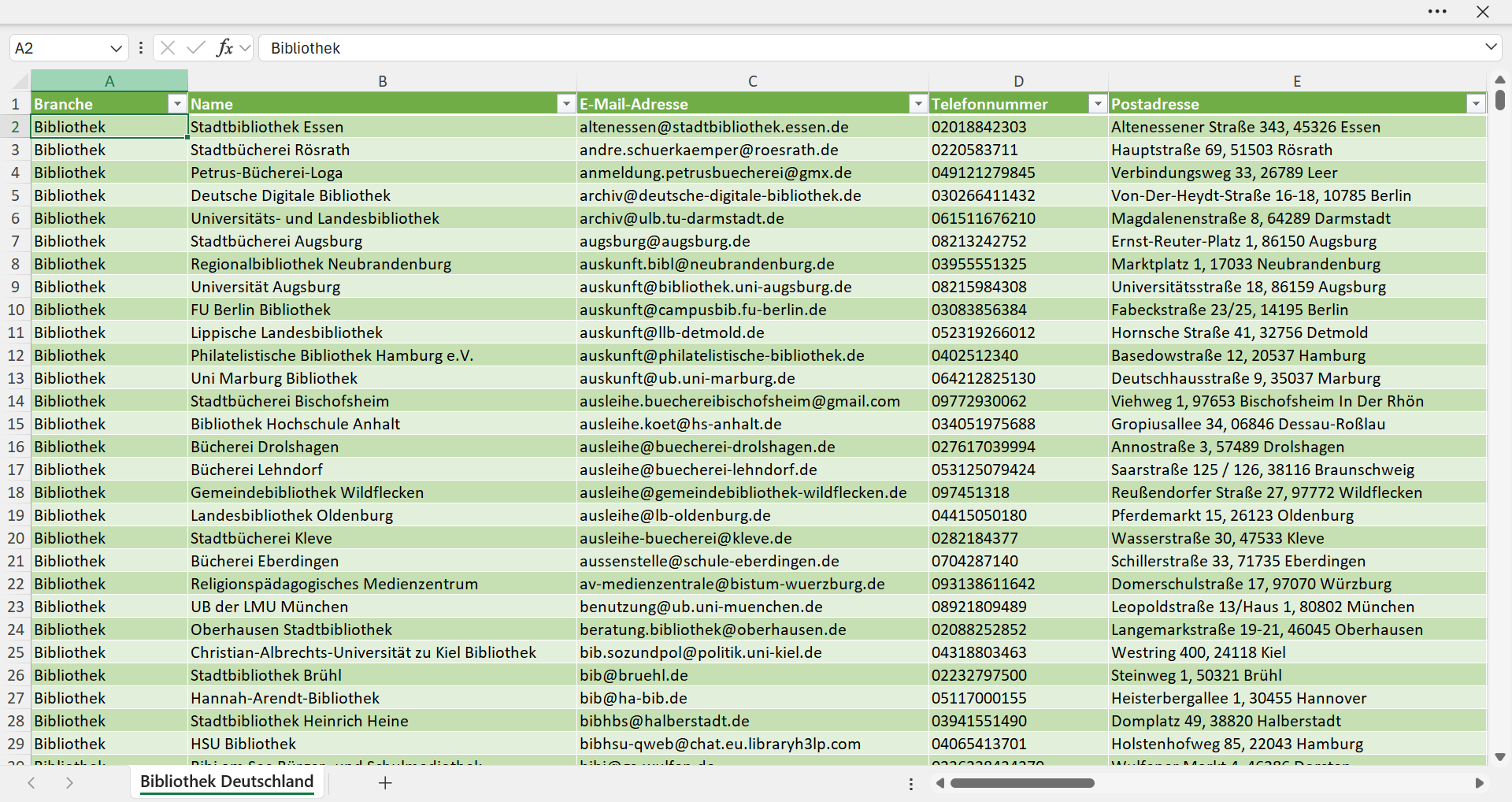
Task: Select the cell 'UB der LMU München'
Action: tap(383, 607)
